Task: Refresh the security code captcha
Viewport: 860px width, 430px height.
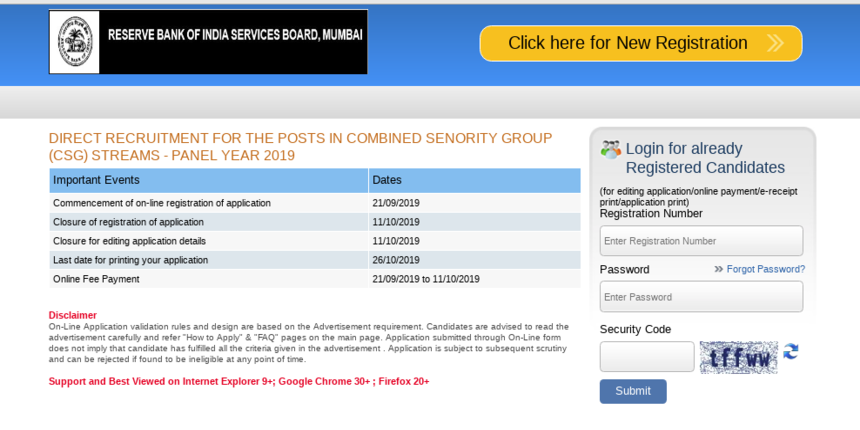Action: click(x=790, y=352)
